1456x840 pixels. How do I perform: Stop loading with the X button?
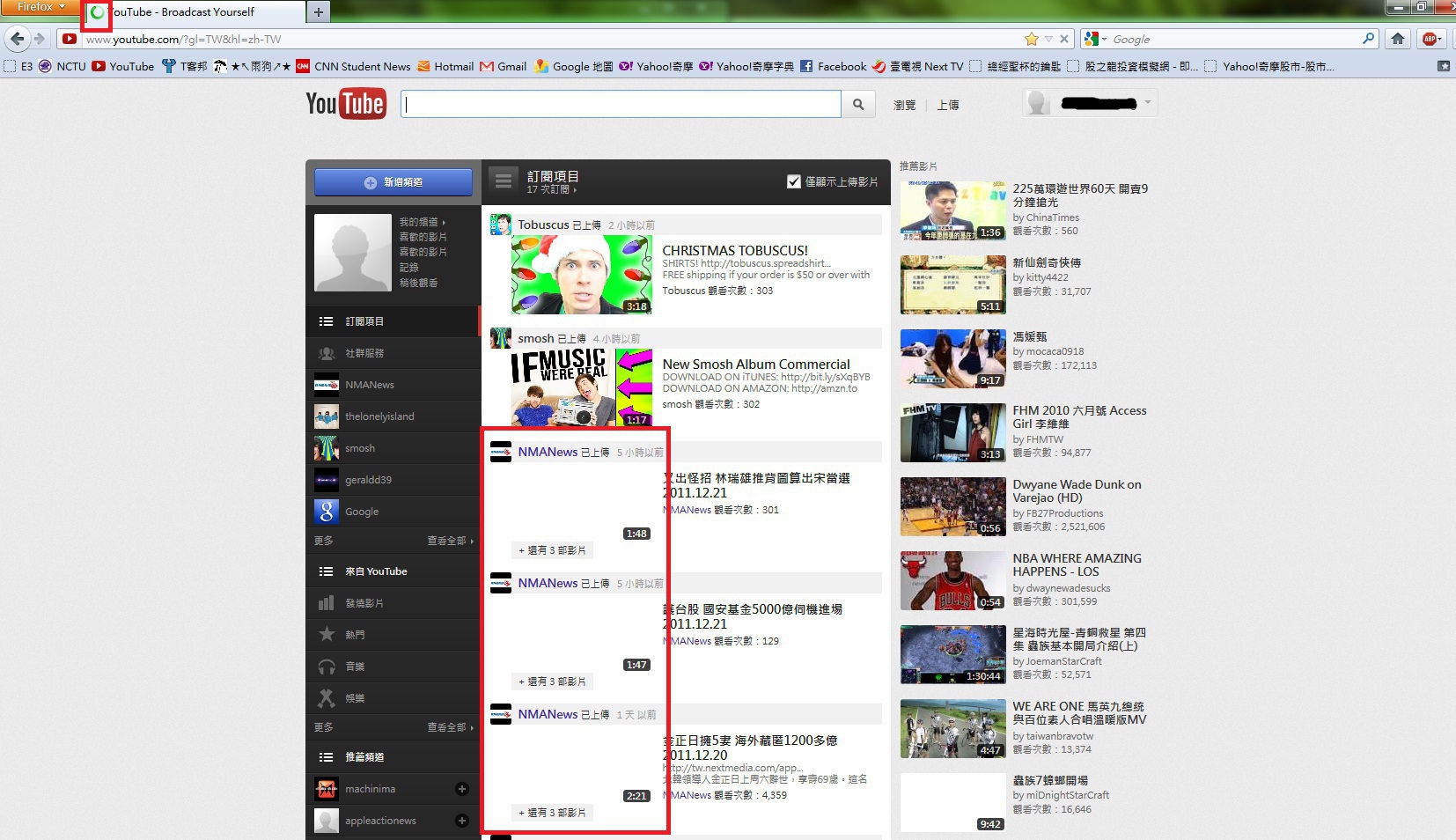(x=1064, y=39)
